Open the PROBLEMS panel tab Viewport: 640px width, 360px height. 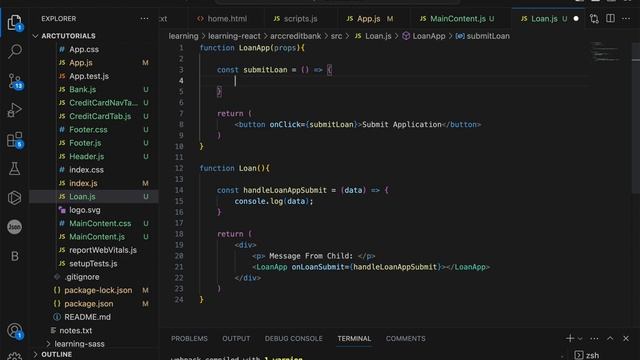click(189, 339)
